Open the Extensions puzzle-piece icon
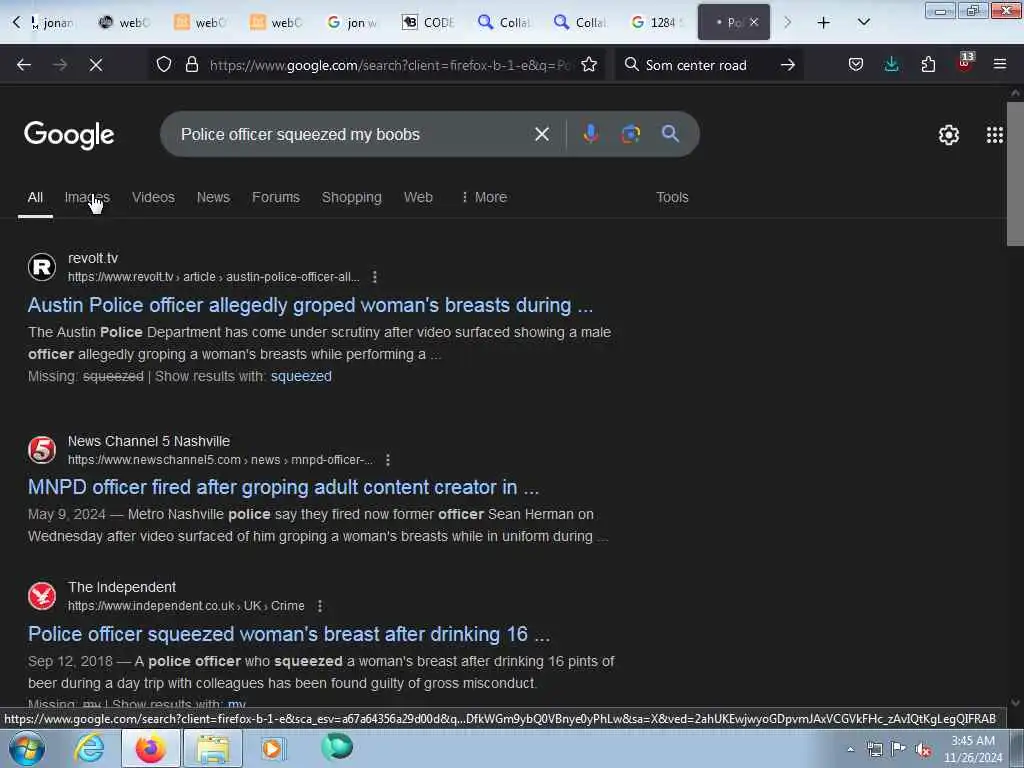The width and height of the screenshot is (1024, 768). pos(928,64)
